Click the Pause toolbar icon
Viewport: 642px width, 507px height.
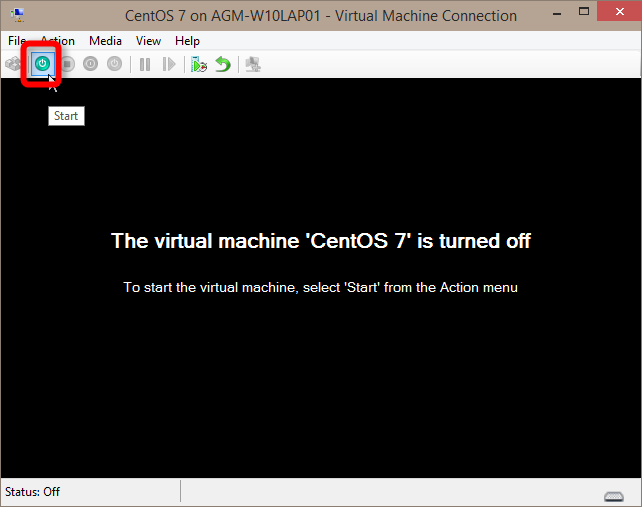pos(145,64)
